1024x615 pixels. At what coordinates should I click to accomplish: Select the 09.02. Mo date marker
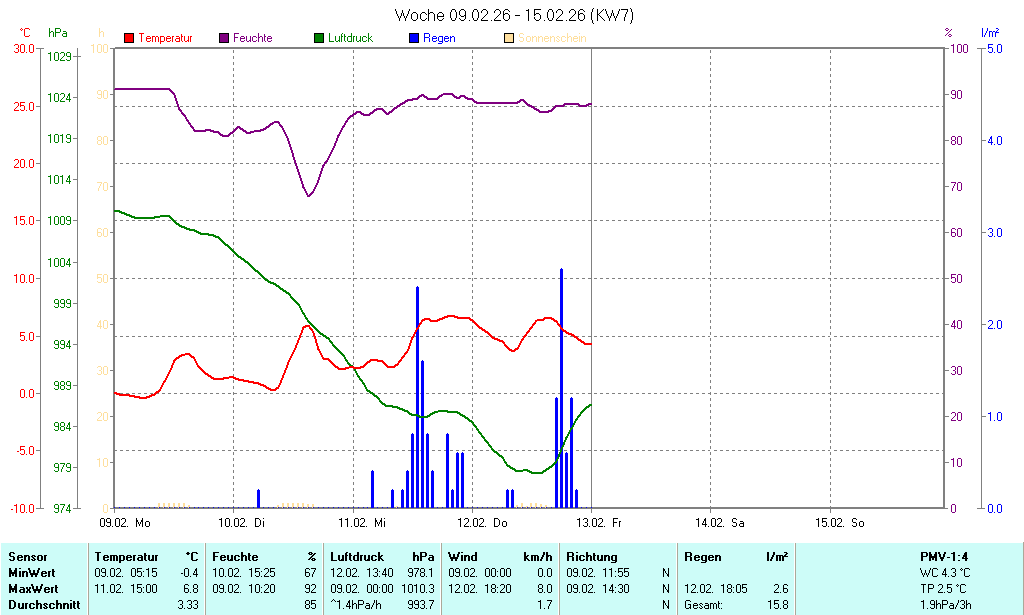(x=125, y=522)
